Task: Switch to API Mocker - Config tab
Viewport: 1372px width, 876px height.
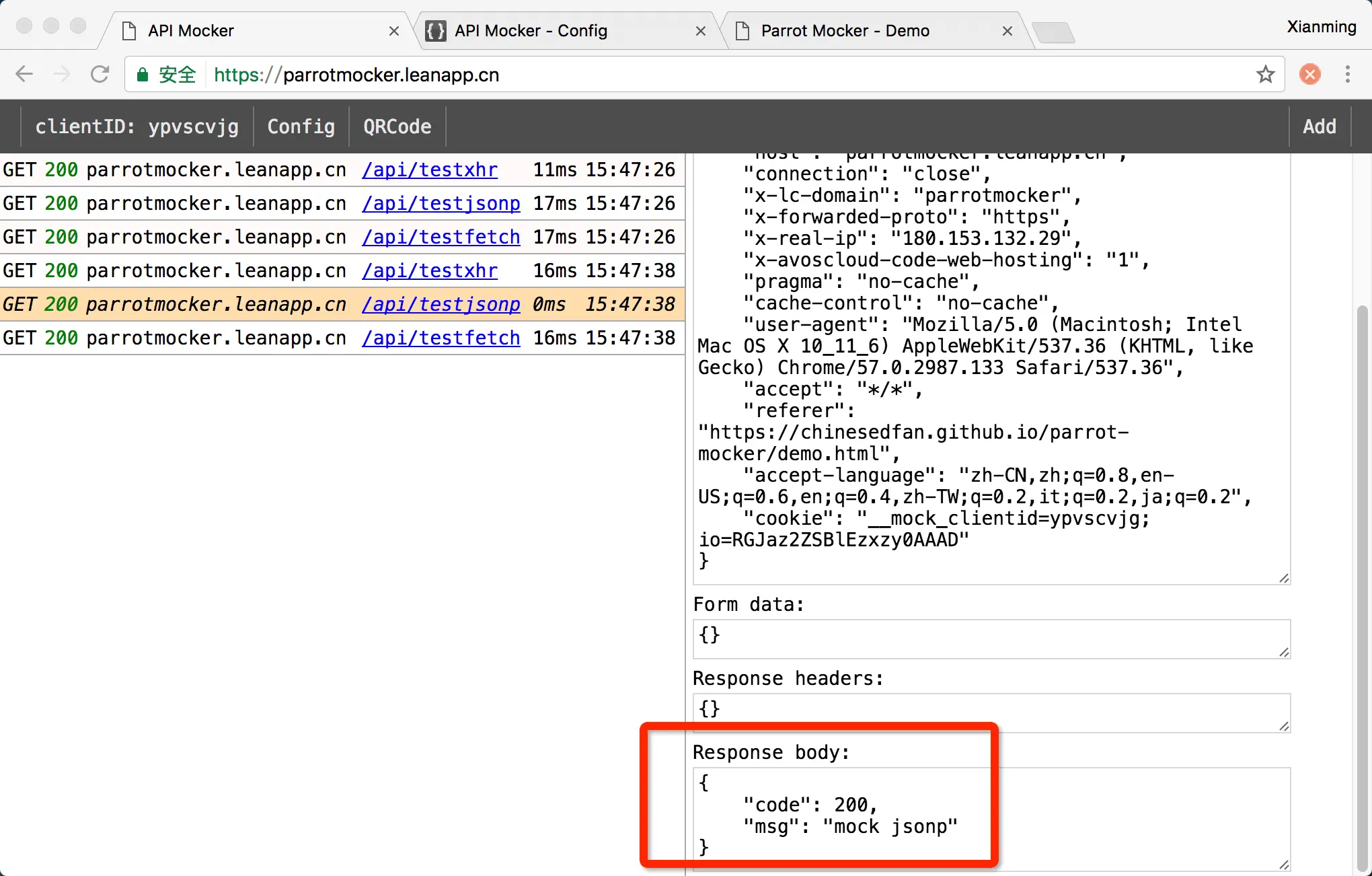Action: click(x=531, y=31)
